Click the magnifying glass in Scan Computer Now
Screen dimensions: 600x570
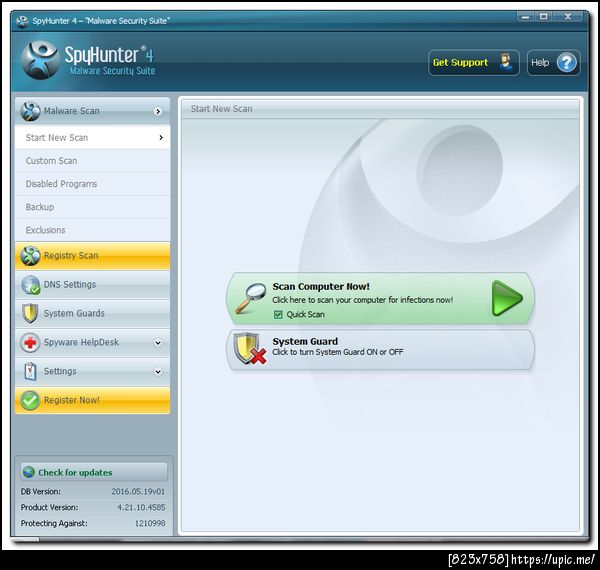pos(251,298)
